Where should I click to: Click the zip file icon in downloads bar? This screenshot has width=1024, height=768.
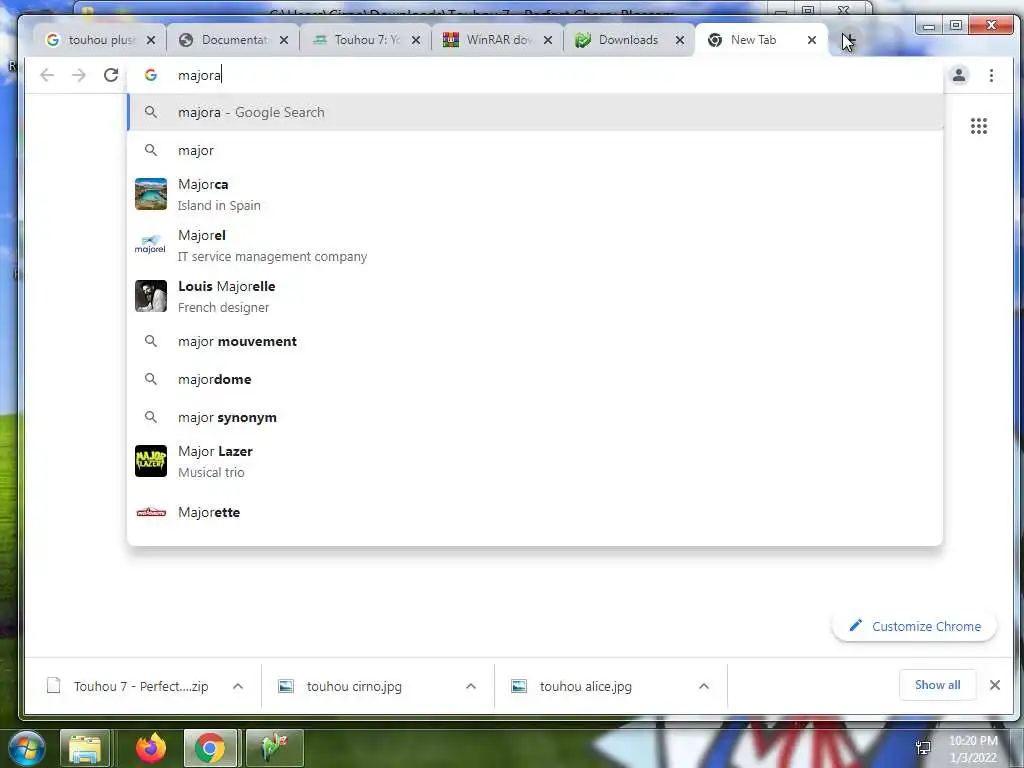point(54,686)
